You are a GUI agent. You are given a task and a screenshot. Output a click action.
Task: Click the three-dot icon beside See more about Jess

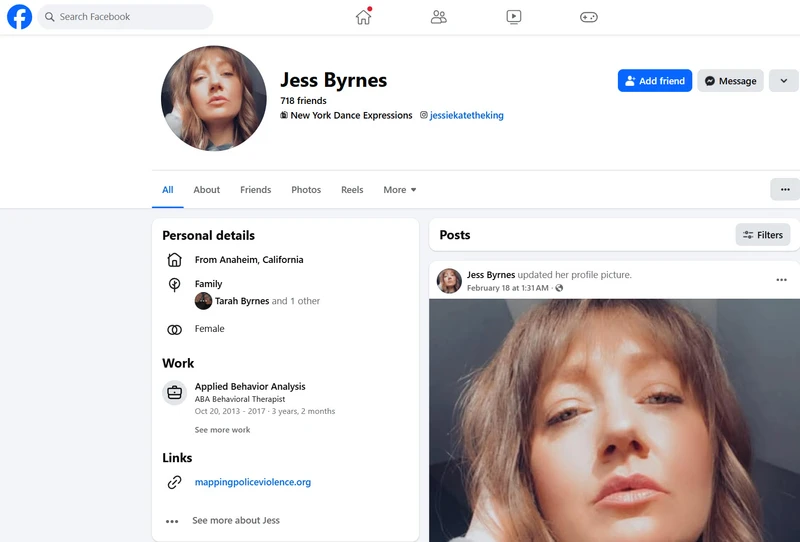(172, 521)
